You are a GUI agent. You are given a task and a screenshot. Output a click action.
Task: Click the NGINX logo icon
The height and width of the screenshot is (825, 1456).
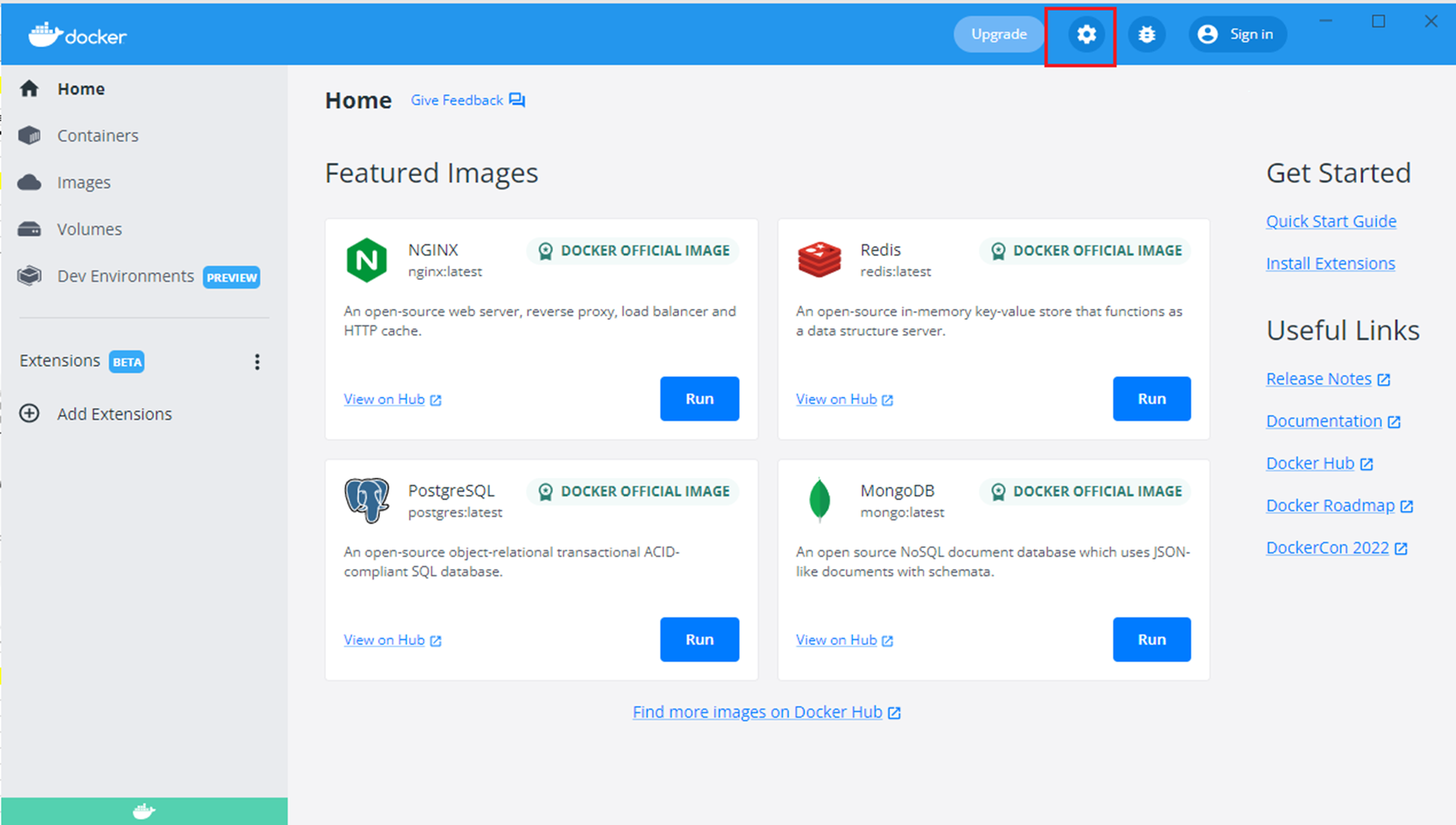366,260
